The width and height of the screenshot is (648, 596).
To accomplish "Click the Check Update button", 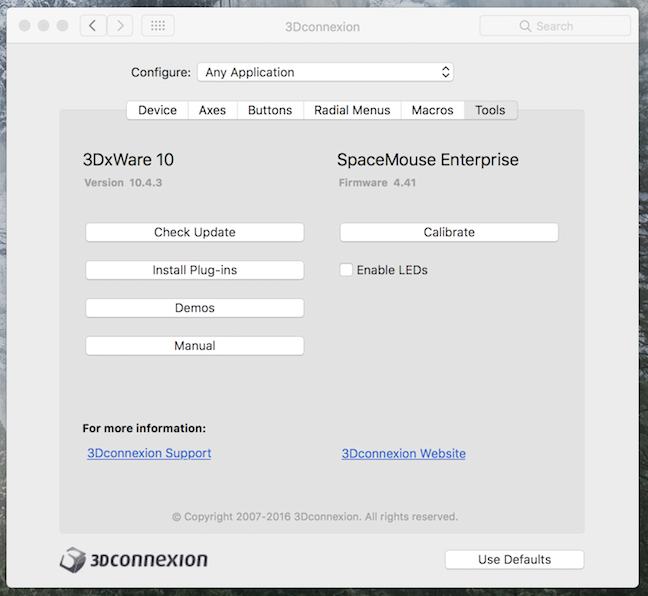I will (195, 232).
